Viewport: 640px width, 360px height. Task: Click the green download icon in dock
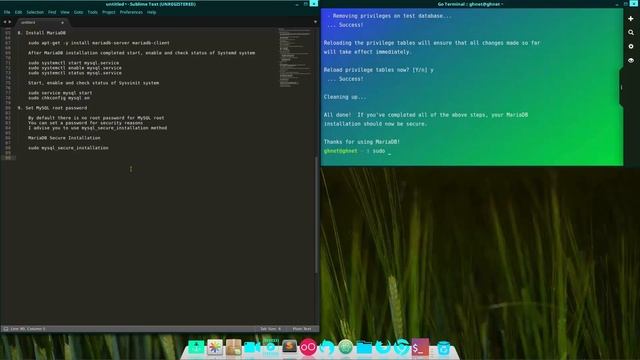pyautogui.click(x=196, y=347)
